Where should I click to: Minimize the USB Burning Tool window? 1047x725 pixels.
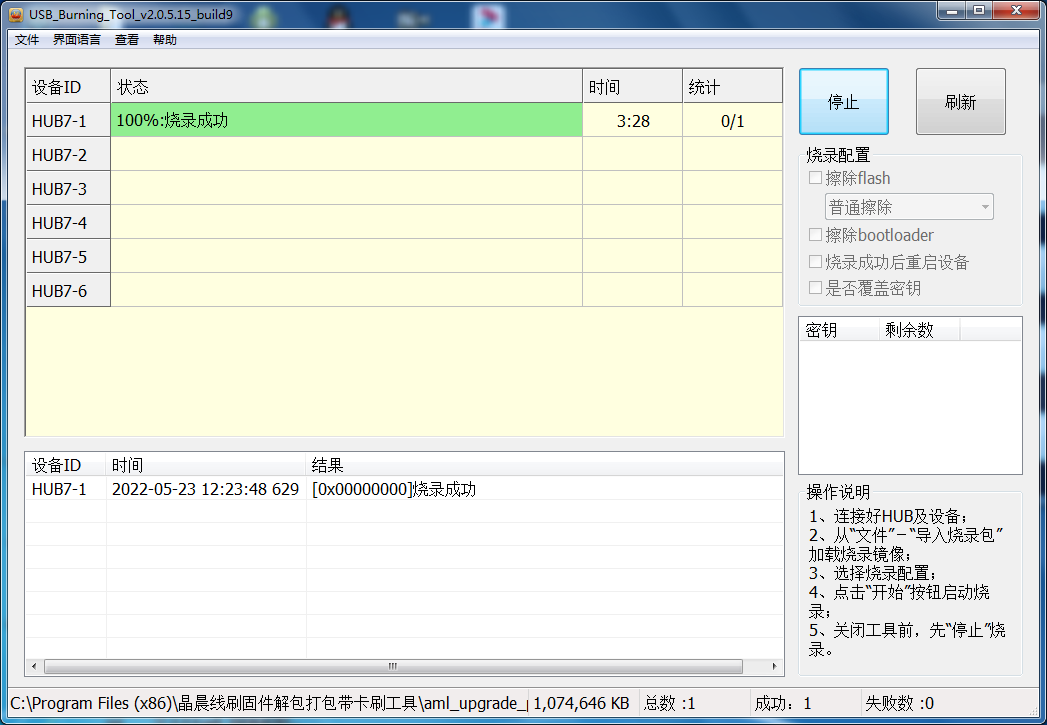click(952, 11)
